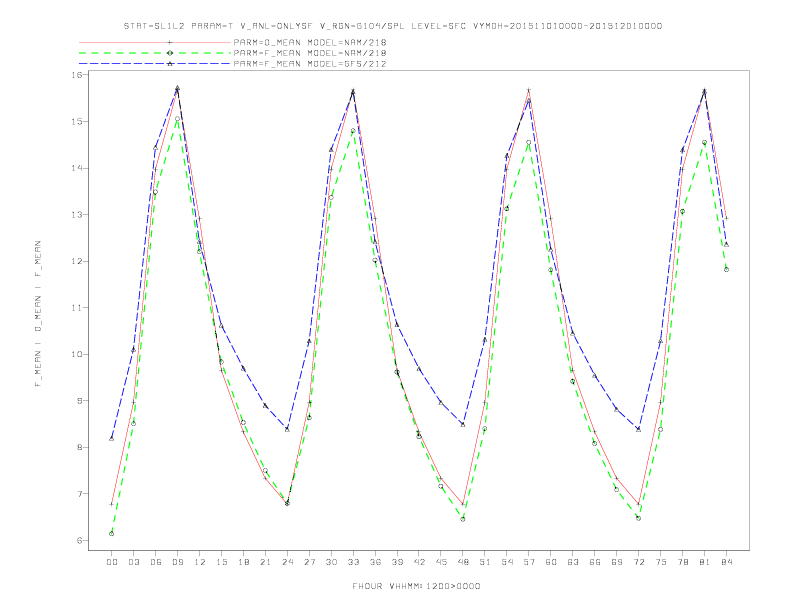Select legend label PARM=F_MEAN MODEL=NAM/218
Screen dimensions: 792x612
310,53
